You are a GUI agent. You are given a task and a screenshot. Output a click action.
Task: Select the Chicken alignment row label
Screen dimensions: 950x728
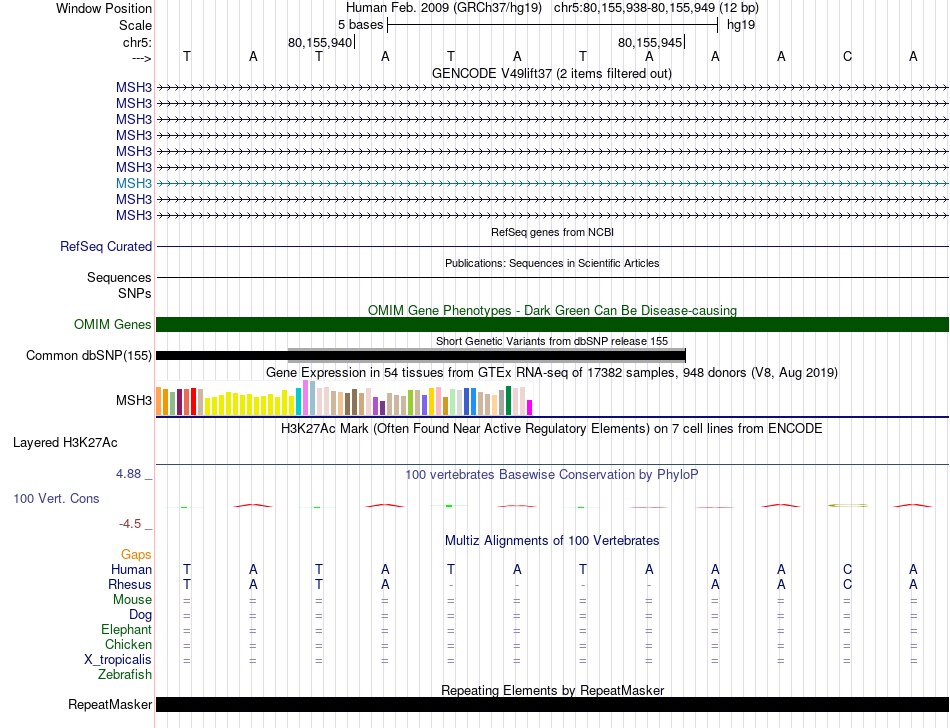128,644
